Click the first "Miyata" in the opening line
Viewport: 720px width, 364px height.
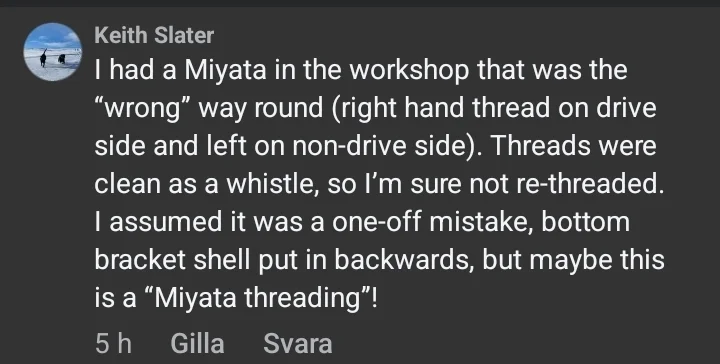tap(225, 71)
